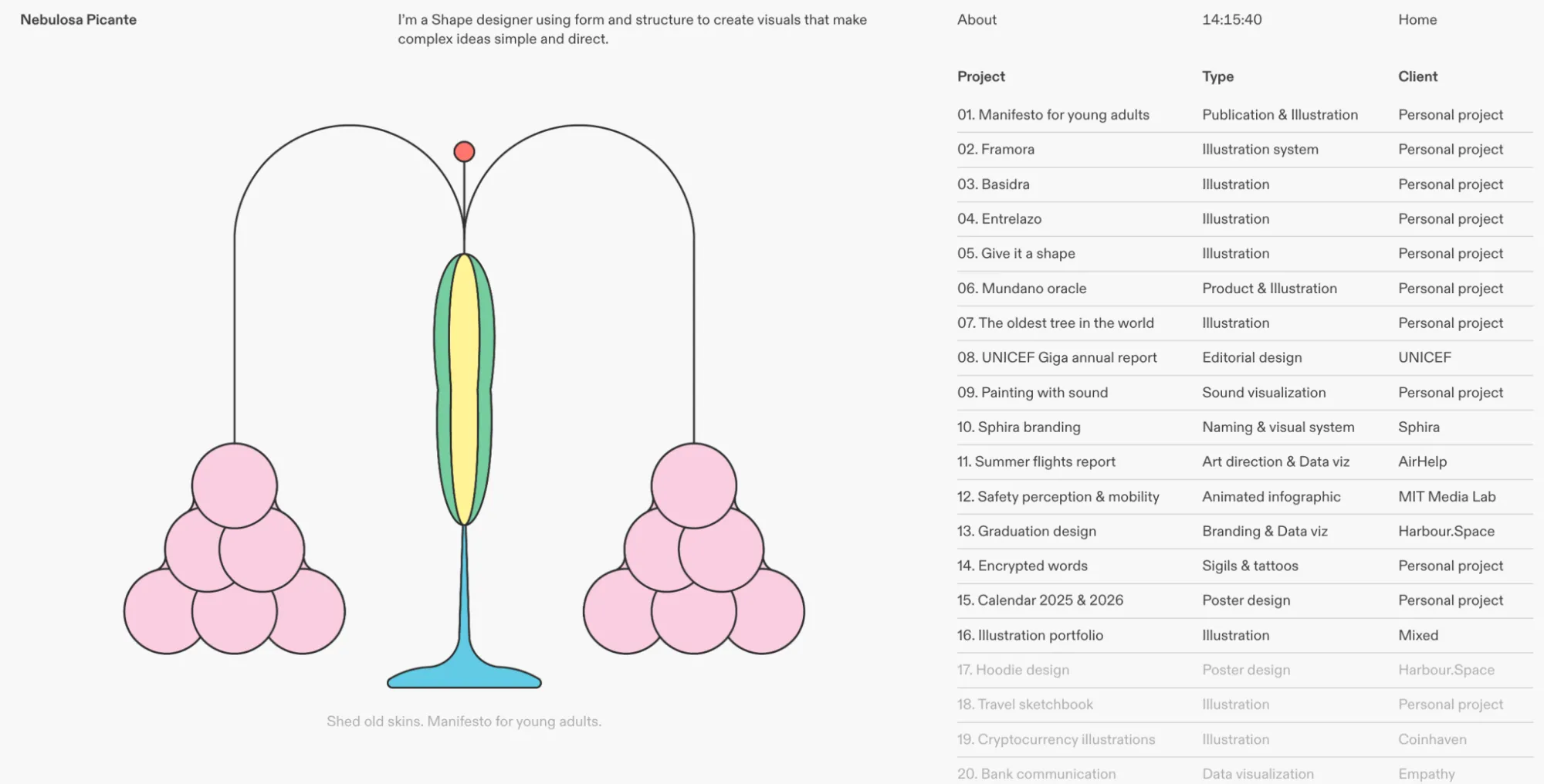The width and height of the screenshot is (1544, 784).
Task: Go to the Home page link
Action: coord(1417,20)
